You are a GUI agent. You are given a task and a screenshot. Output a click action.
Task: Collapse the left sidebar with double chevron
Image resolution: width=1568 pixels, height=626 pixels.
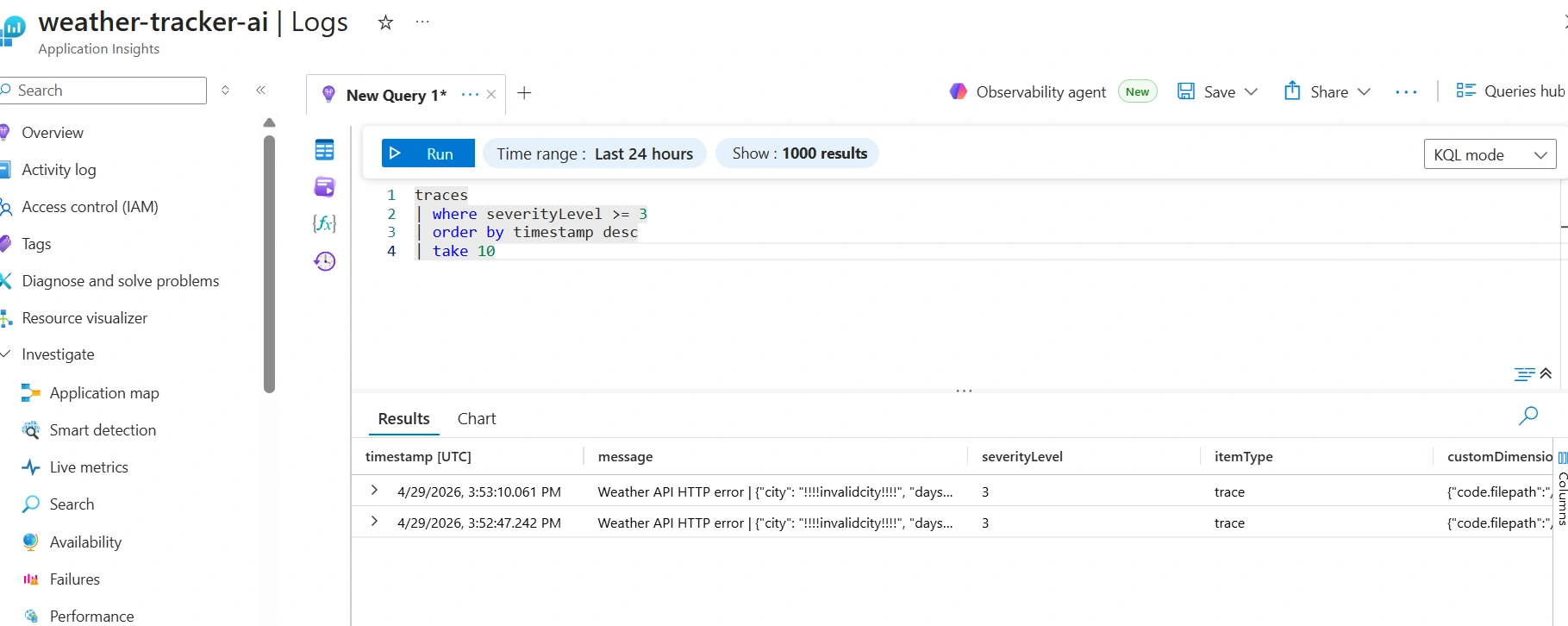[260, 90]
